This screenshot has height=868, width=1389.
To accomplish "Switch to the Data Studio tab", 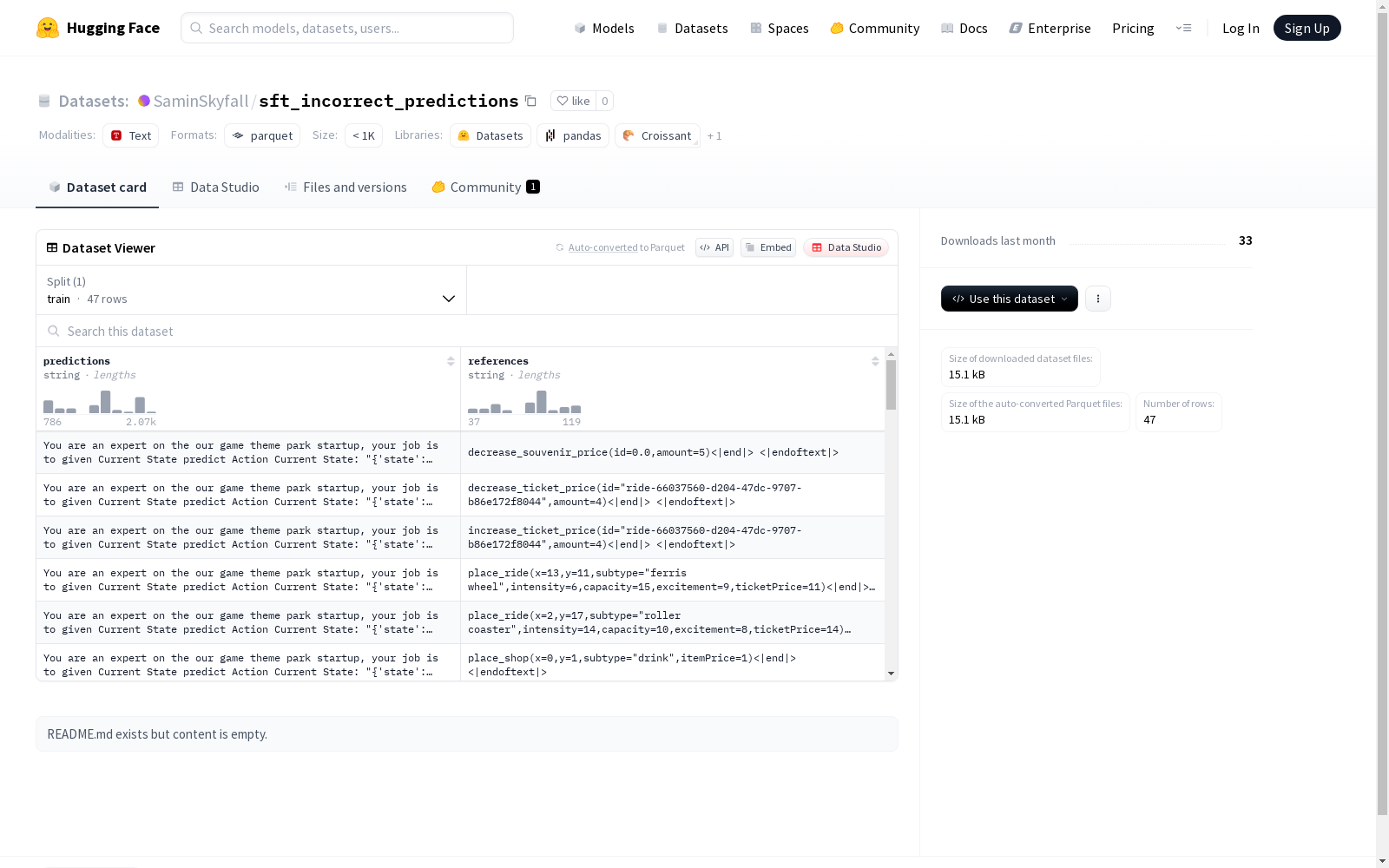I will coord(215,187).
